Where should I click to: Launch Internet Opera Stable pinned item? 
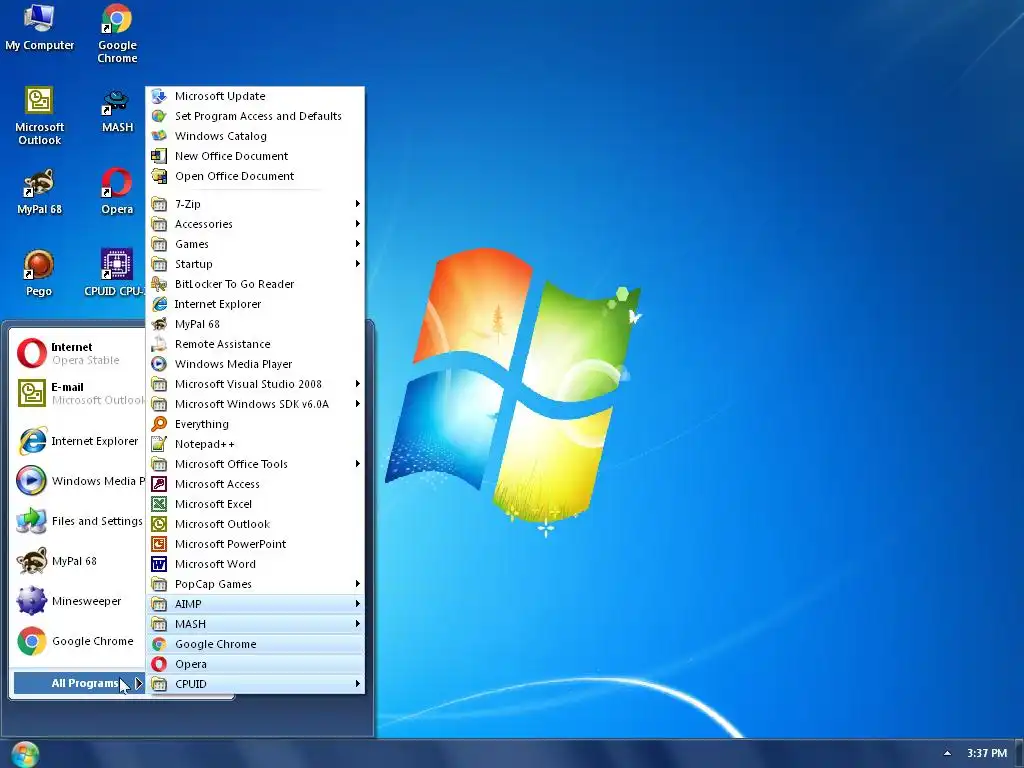[79, 353]
